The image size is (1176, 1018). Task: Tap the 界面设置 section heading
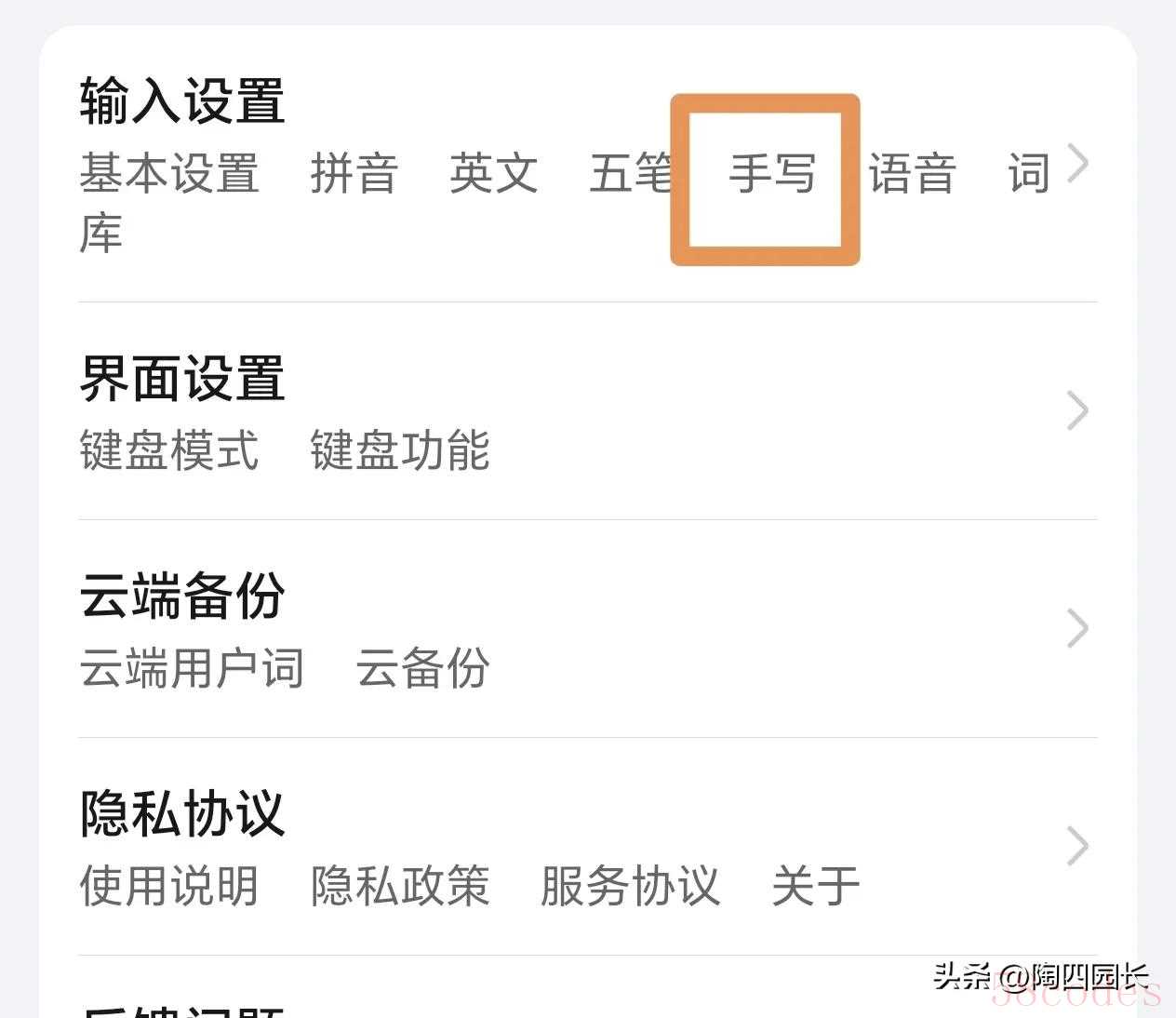[182, 379]
